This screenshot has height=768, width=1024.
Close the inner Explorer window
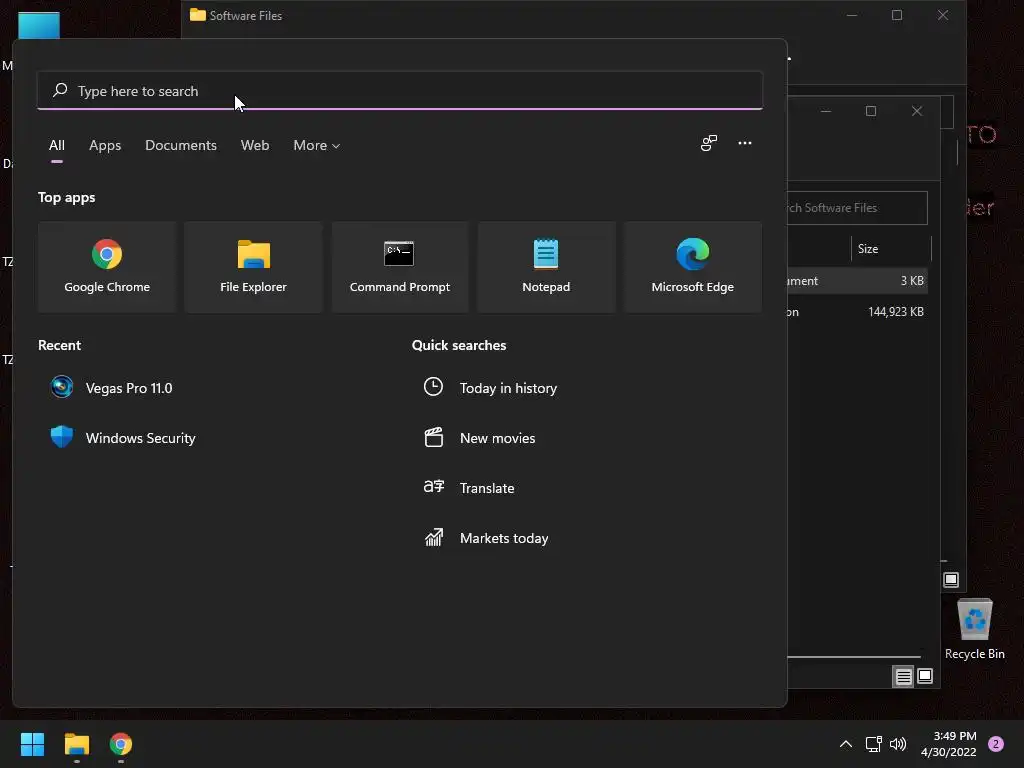click(917, 111)
